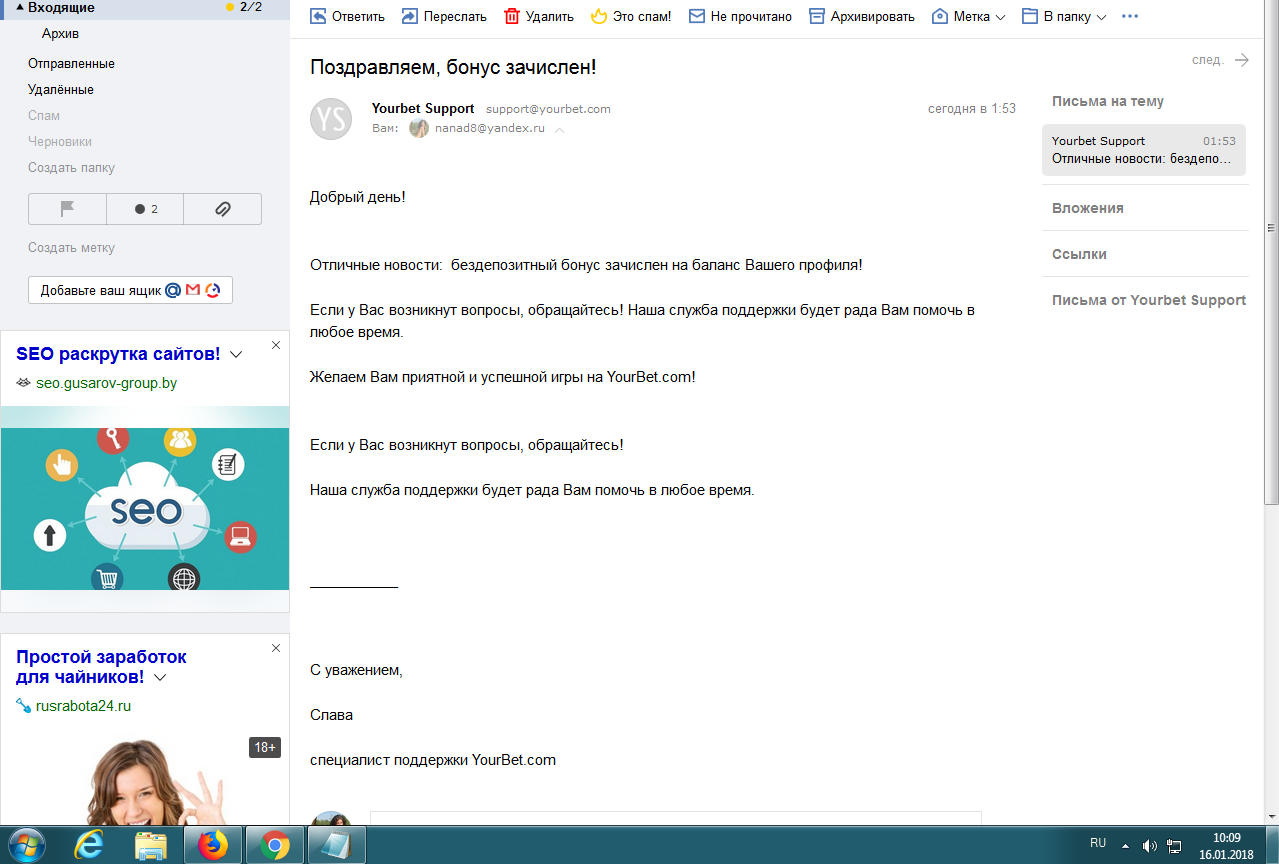Image resolution: width=1279 pixels, height=864 pixels.
Task: Filter messages with attachments paperclip icon
Action: pyautogui.click(x=223, y=209)
